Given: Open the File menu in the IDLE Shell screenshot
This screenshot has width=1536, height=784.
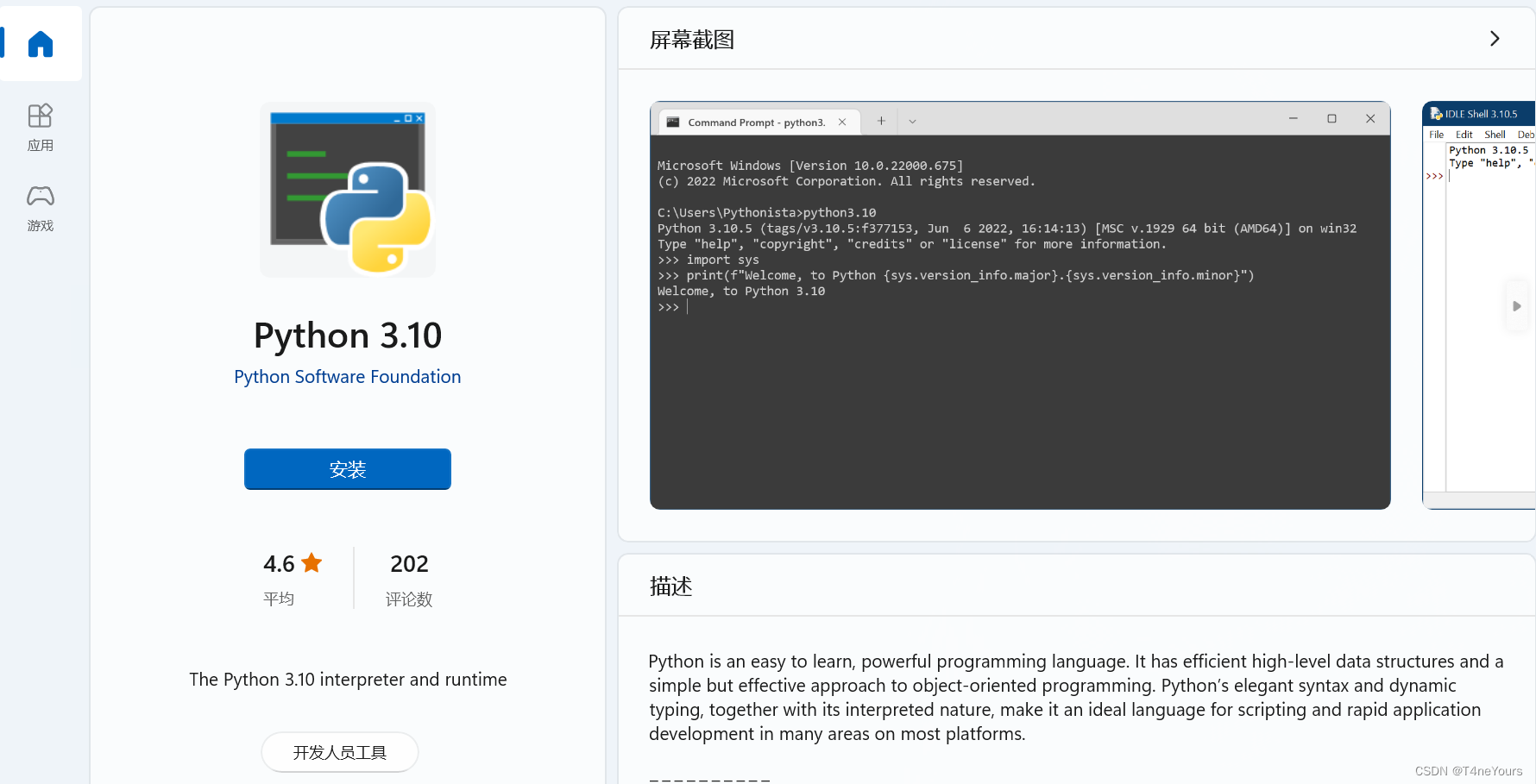Looking at the screenshot, I should tap(1436, 135).
